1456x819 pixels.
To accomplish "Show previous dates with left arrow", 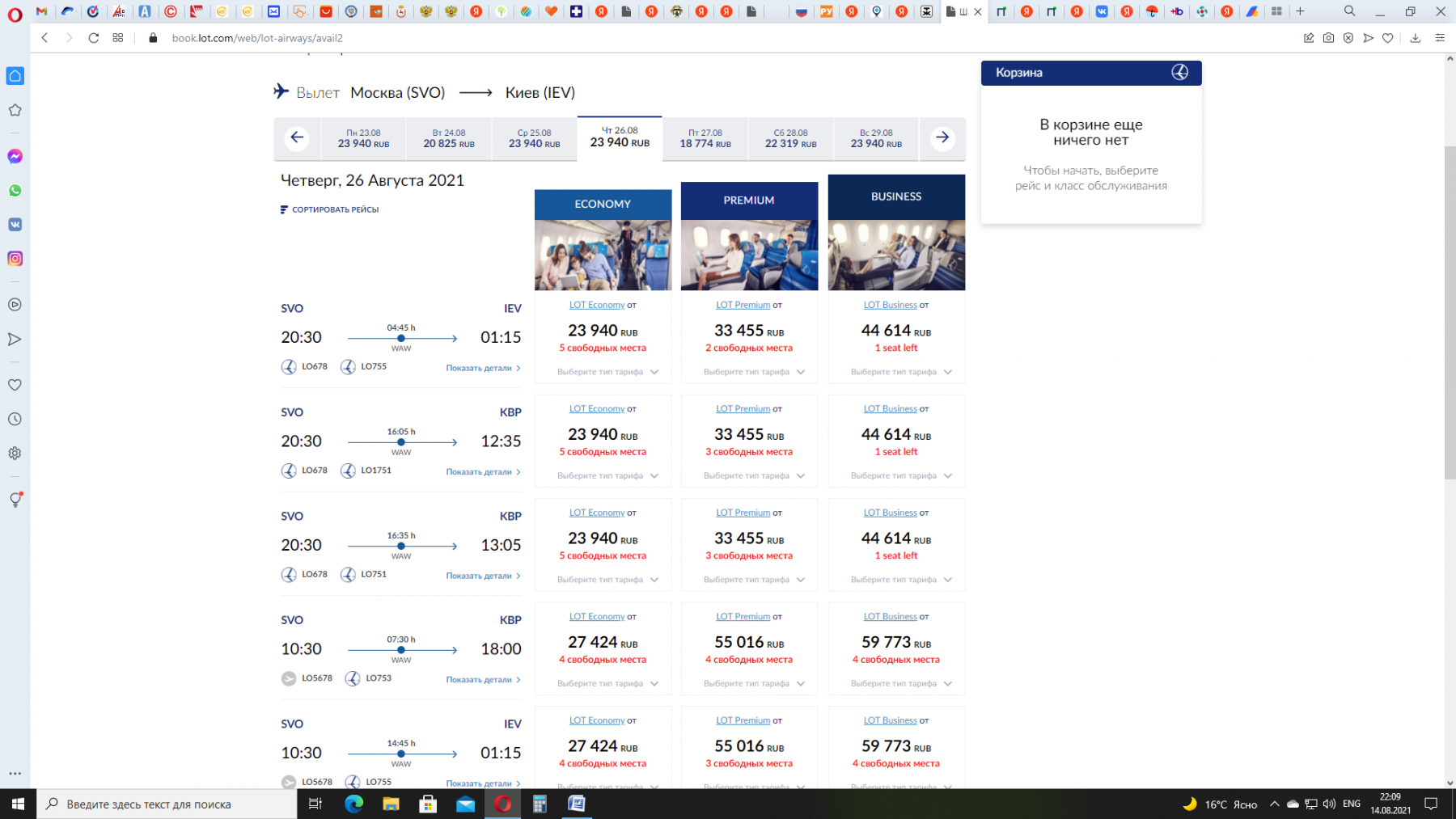I will 297,137.
